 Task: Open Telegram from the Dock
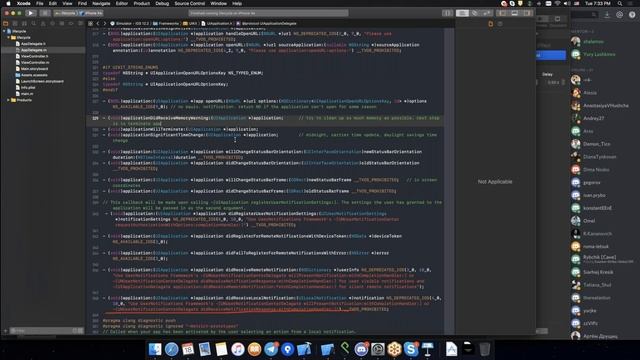click(x=271, y=349)
